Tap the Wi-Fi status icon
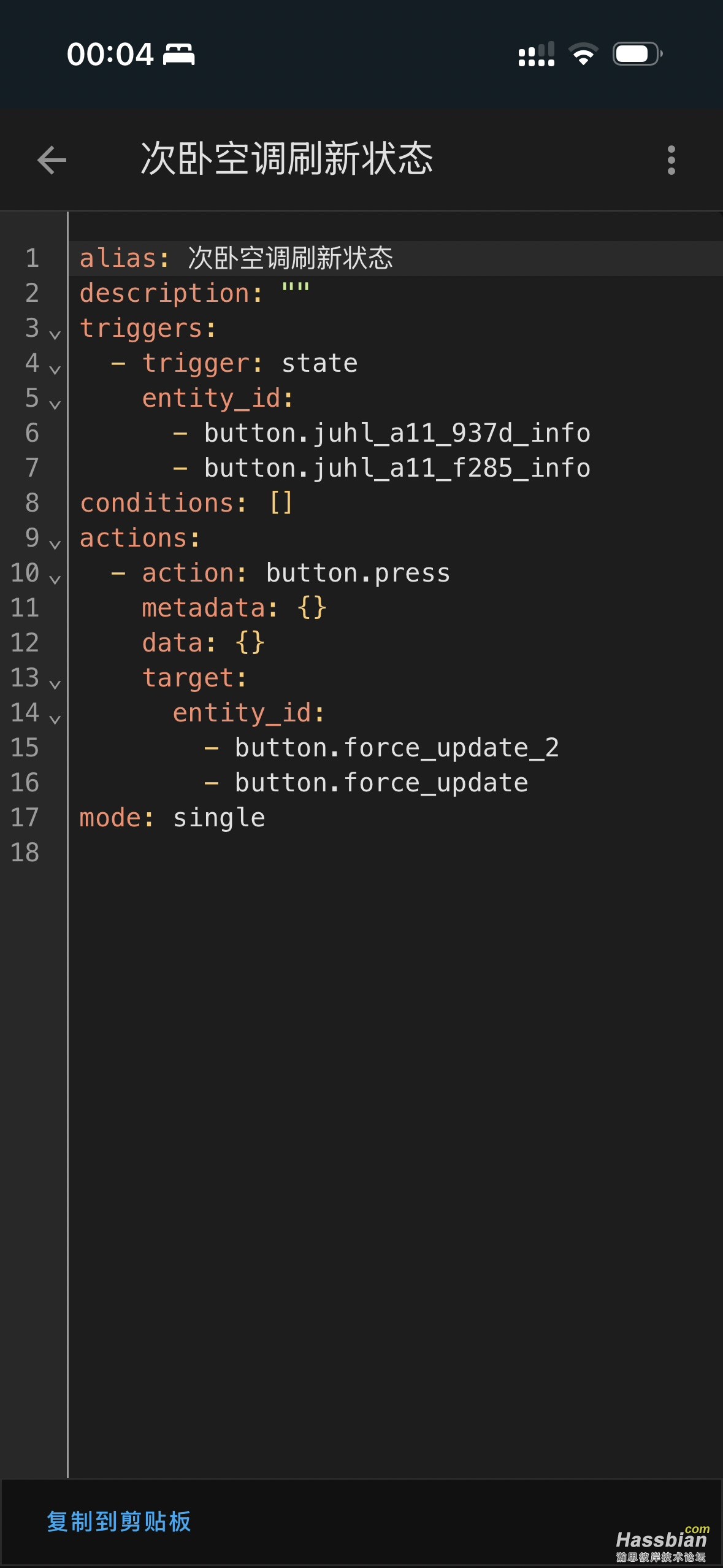 (583, 54)
